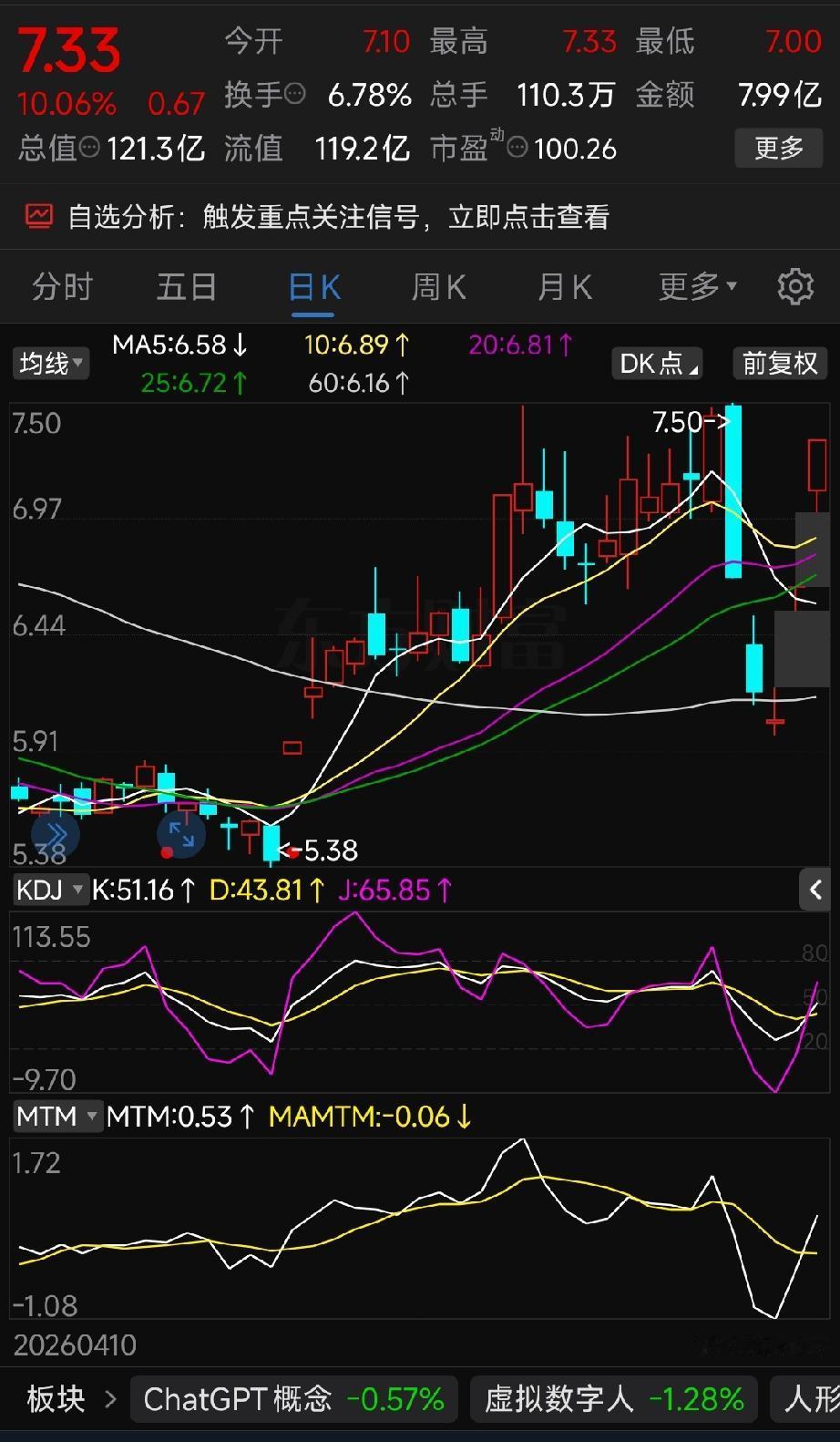Open ChatGPT概念 sector chip
The height and width of the screenshot is (1442, 840).
click(294, 1398)
